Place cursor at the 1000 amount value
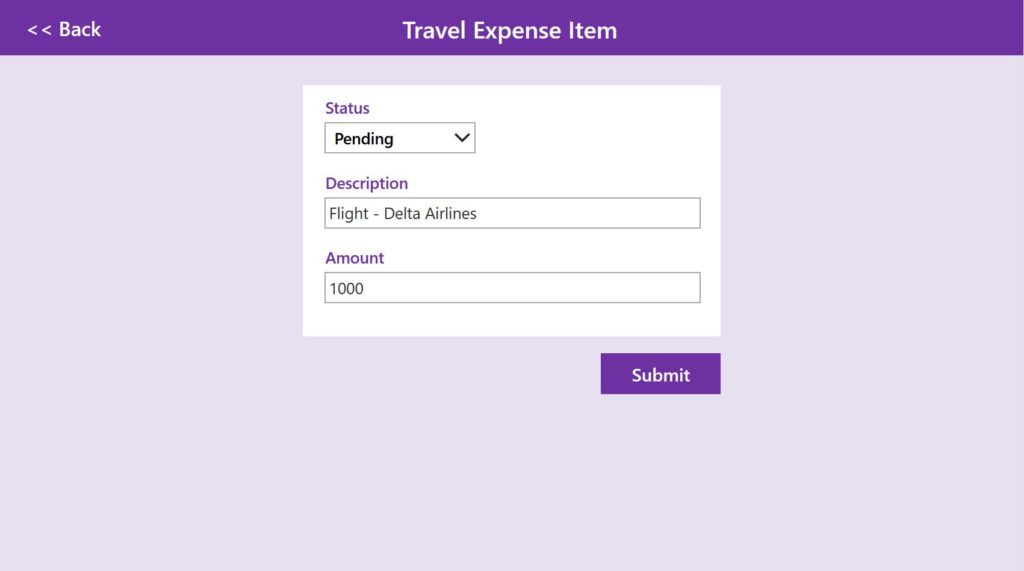This screenshot has height=571, width=1024. [346, 288]
